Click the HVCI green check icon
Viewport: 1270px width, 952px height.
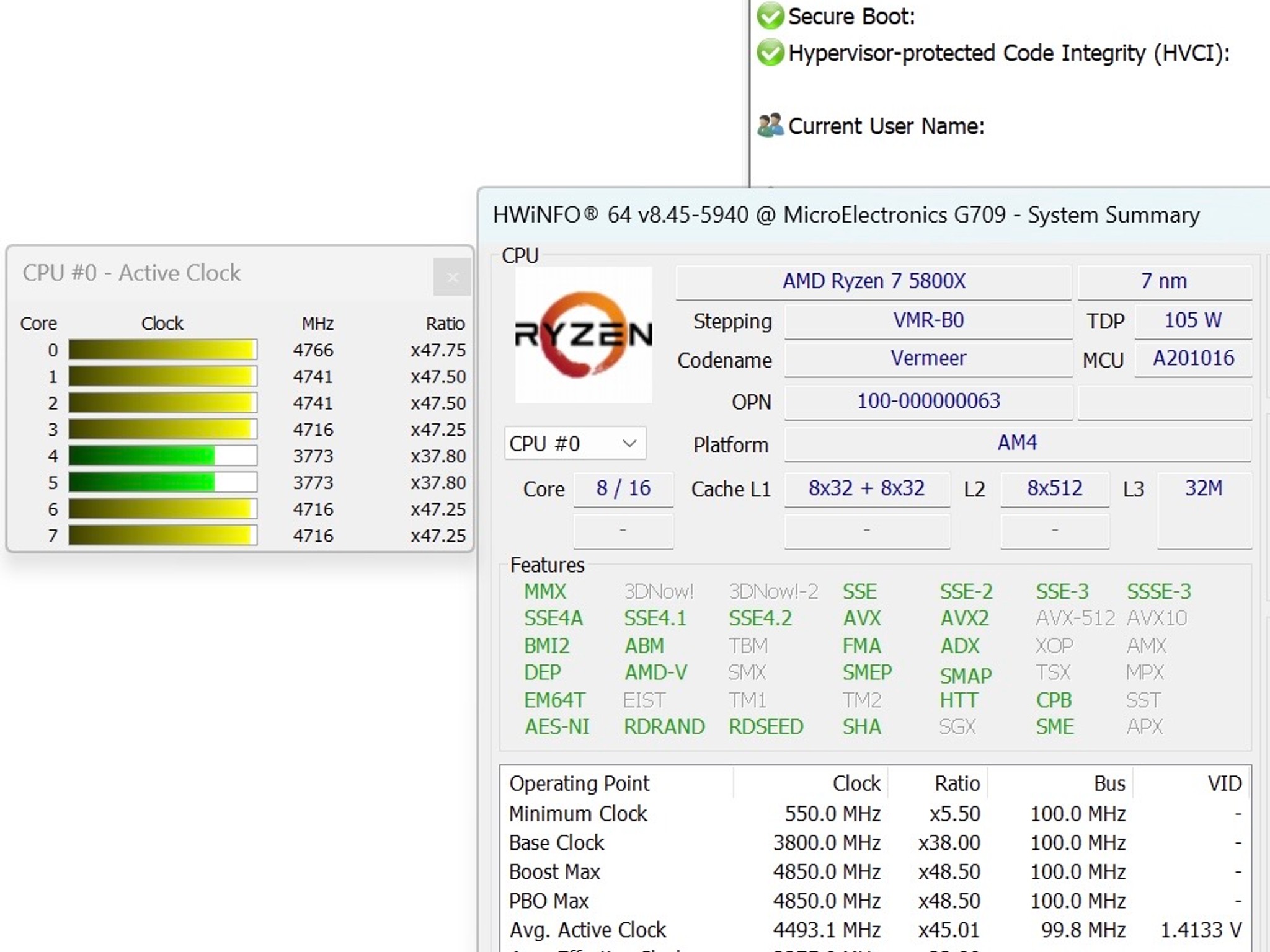click(770, 53)
